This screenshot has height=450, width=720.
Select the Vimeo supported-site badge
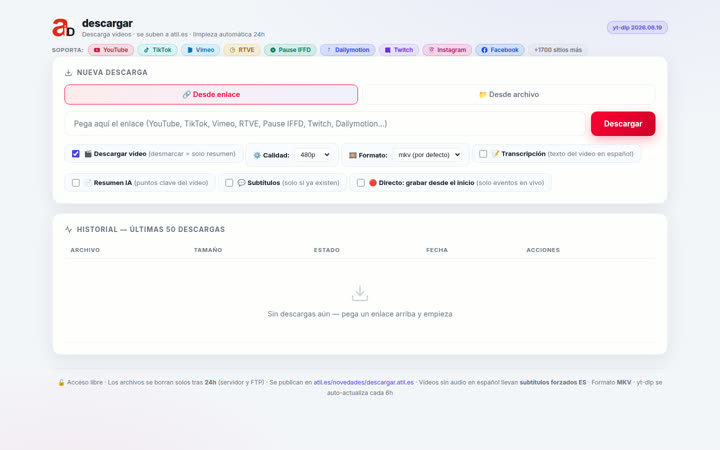tap(201, 50)
